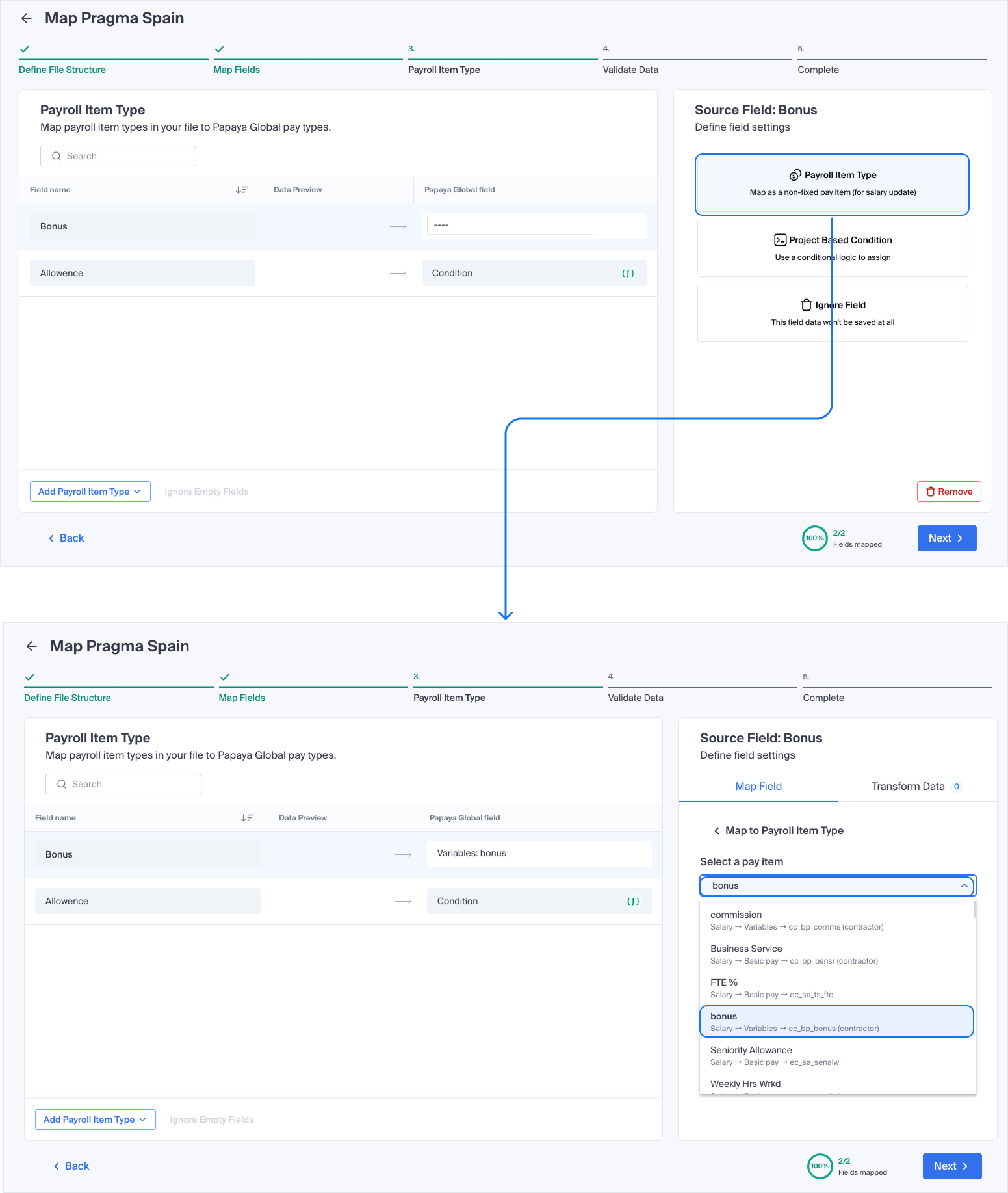Image resolution: width=1008 pixels, height=1193 pixels.
Task: Collapse the Select a pay item combo box
Action: pyautogui.click(x=964, y=886)
